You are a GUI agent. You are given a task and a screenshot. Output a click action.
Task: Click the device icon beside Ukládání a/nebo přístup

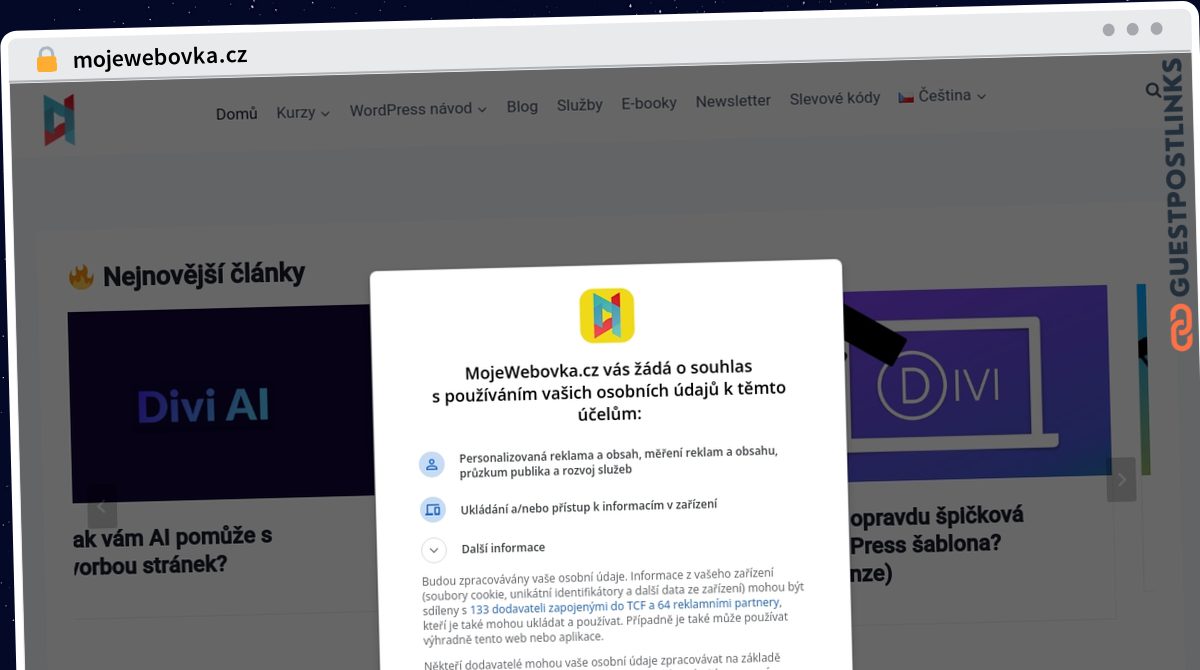(432, 509)
